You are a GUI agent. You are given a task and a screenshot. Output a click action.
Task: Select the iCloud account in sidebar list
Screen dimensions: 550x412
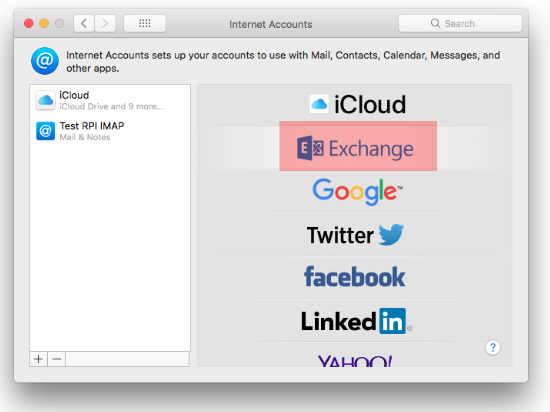pyautogui.click(x=110, y=100)
